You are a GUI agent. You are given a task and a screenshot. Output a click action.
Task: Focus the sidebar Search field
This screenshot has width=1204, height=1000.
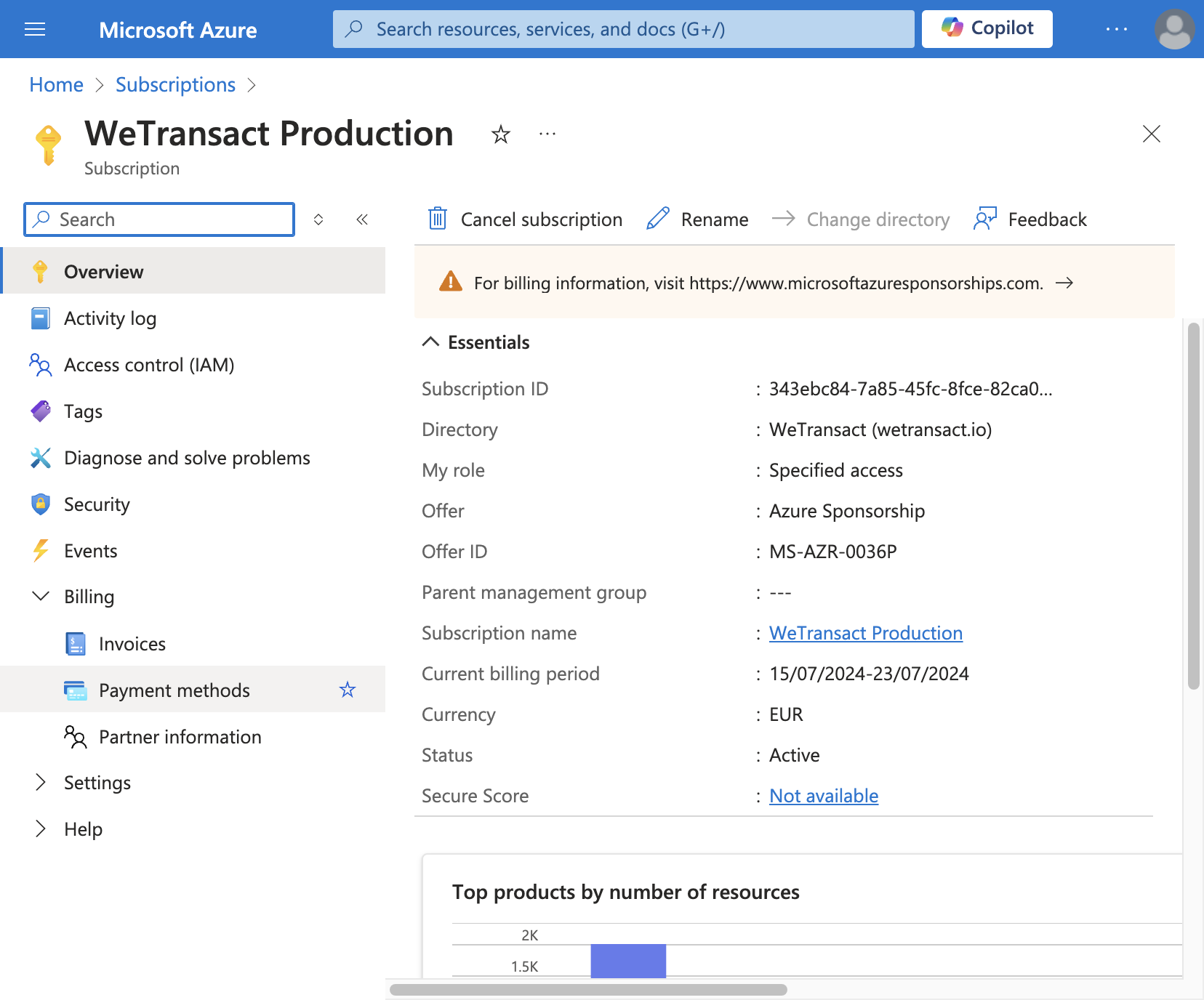[x=159, y=219]
